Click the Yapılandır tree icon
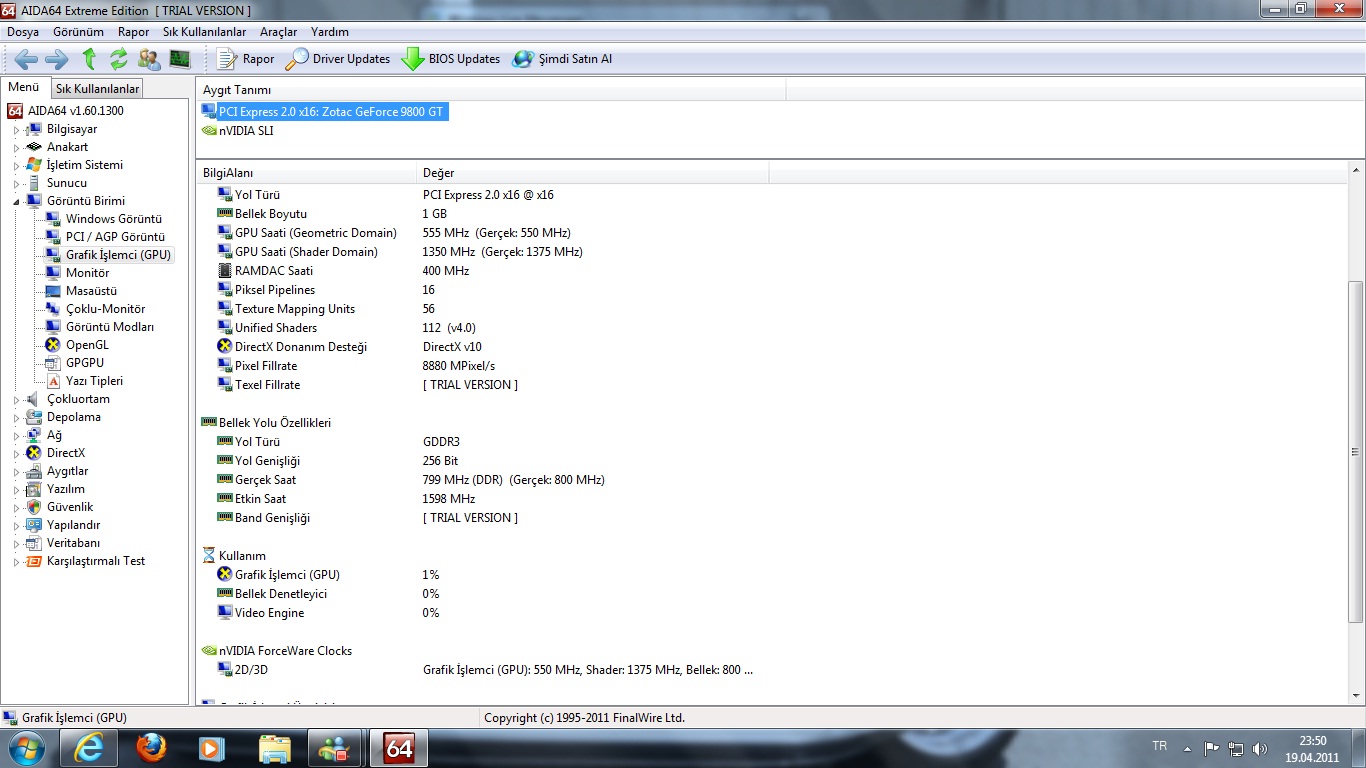1366x768 pixels. tap(34, 525)
